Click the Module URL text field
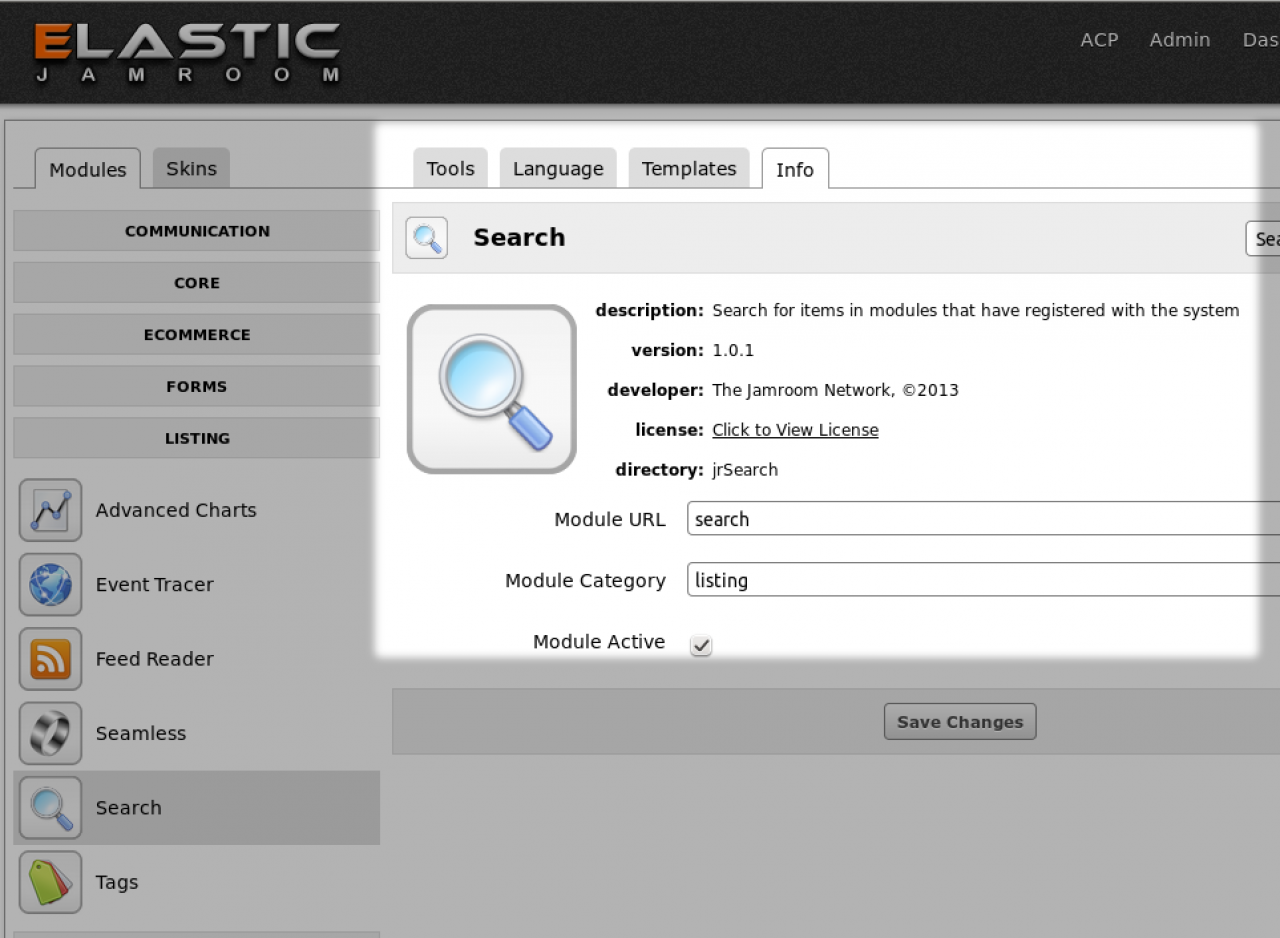Screen dimensions: 1280x938 tap(980, 519)
